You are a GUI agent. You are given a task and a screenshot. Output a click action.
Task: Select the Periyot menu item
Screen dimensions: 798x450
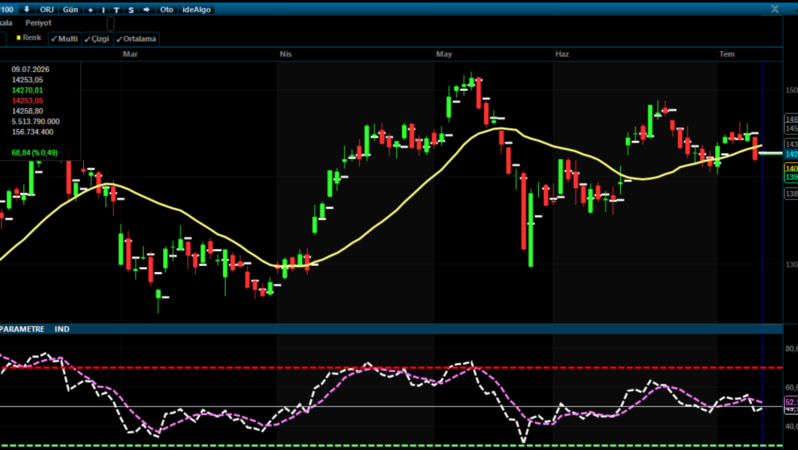click(x=39, y=23)
